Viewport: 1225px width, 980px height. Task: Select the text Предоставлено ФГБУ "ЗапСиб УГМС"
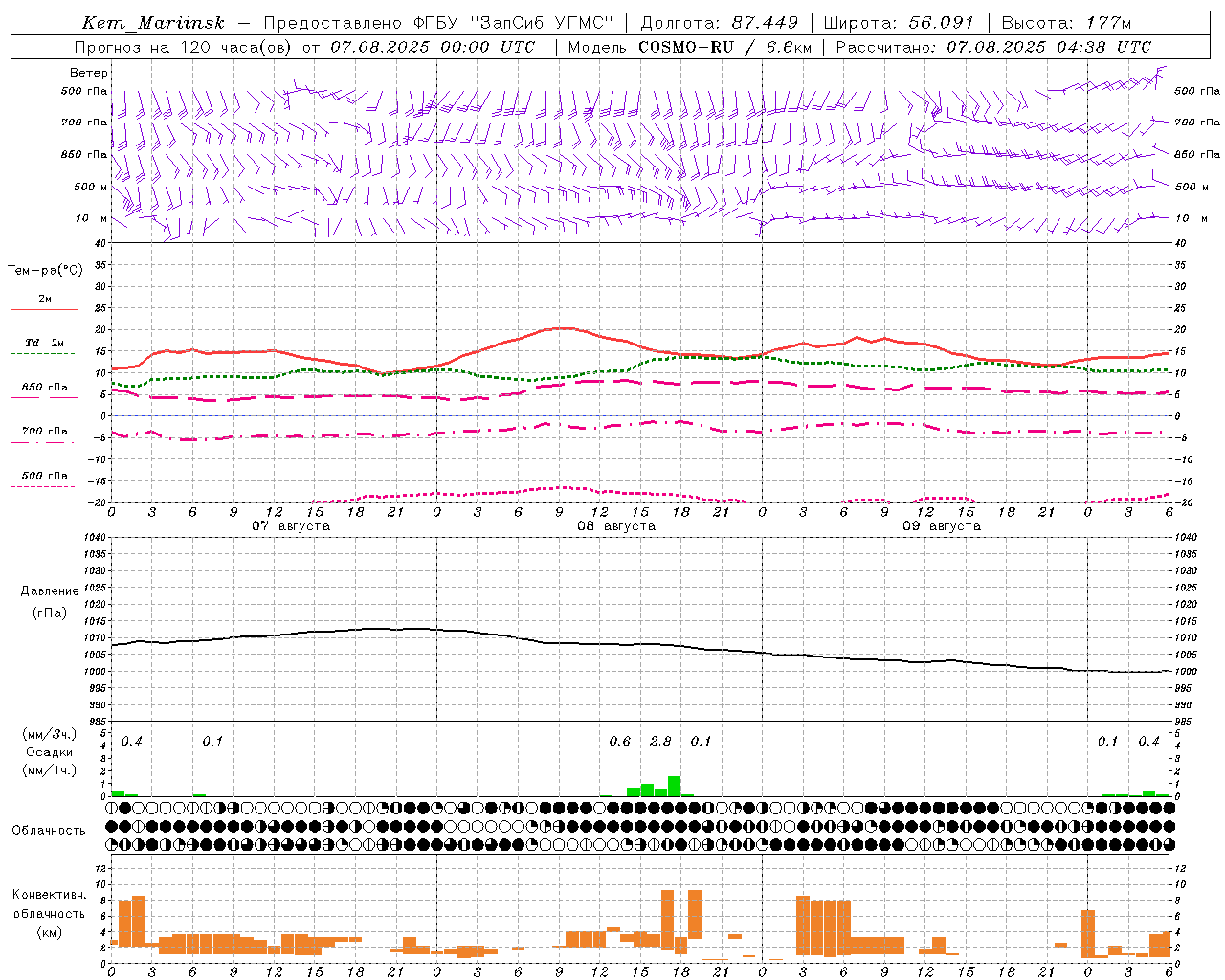point(437,23)
